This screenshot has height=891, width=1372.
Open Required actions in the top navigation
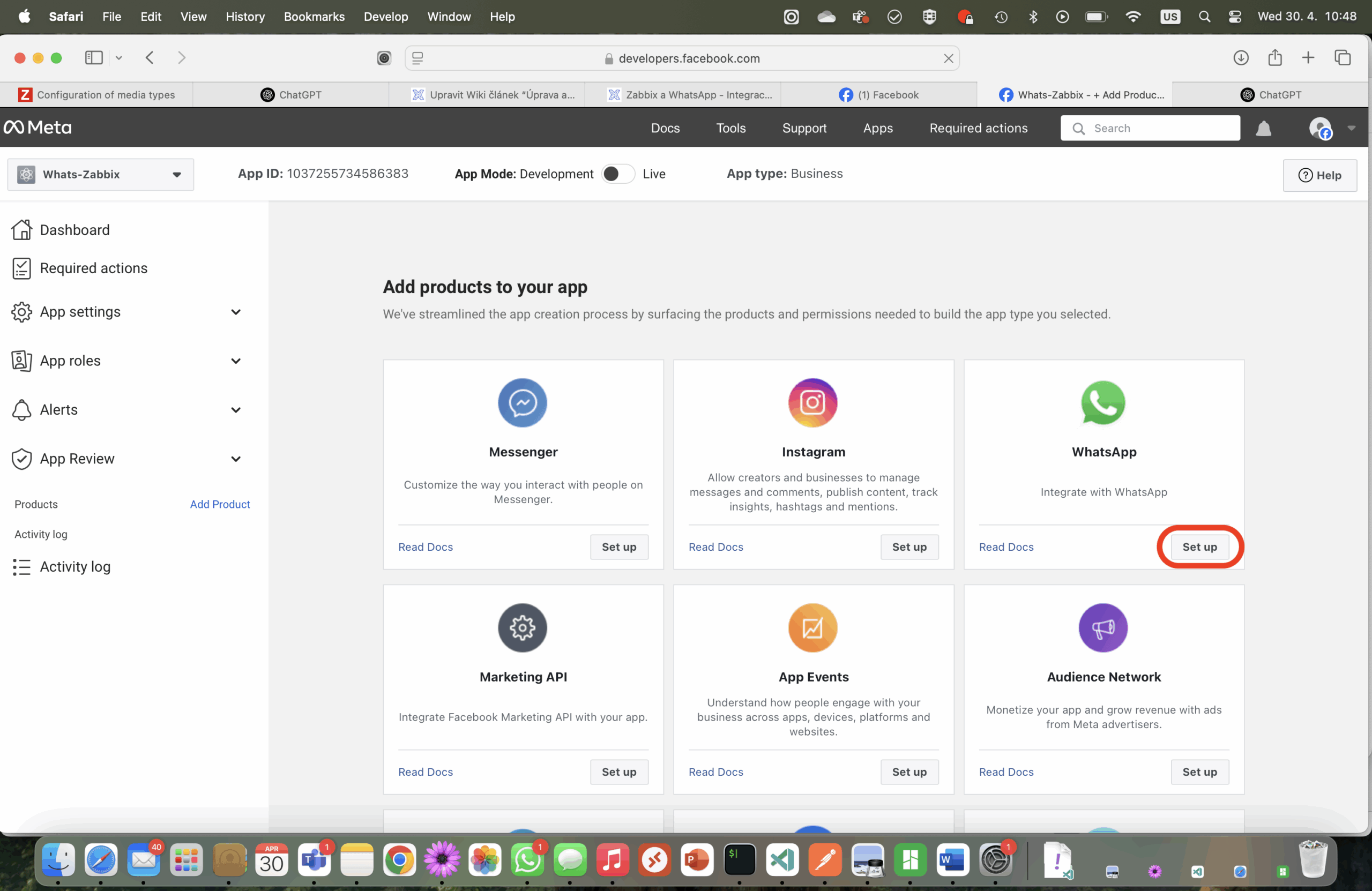tap(978, 128)
